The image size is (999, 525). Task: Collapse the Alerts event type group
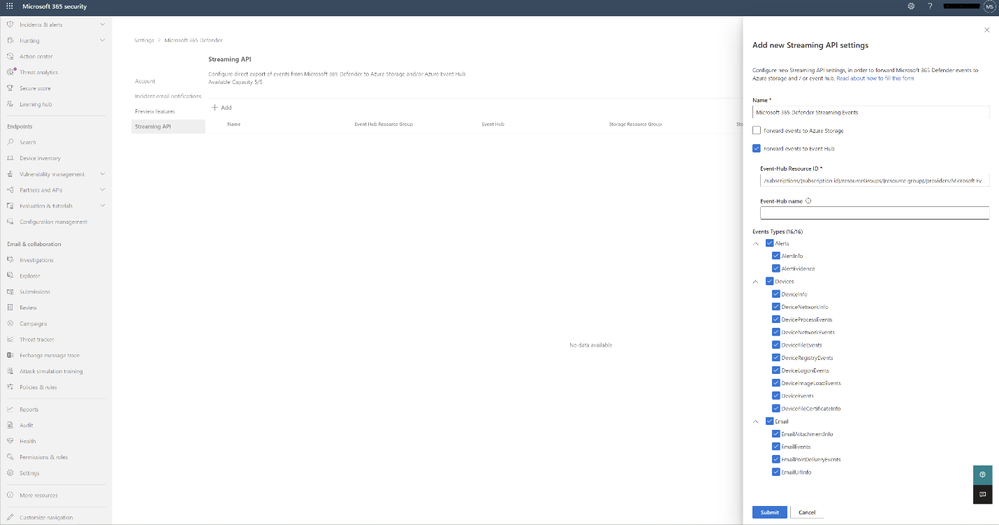point(756,243)
